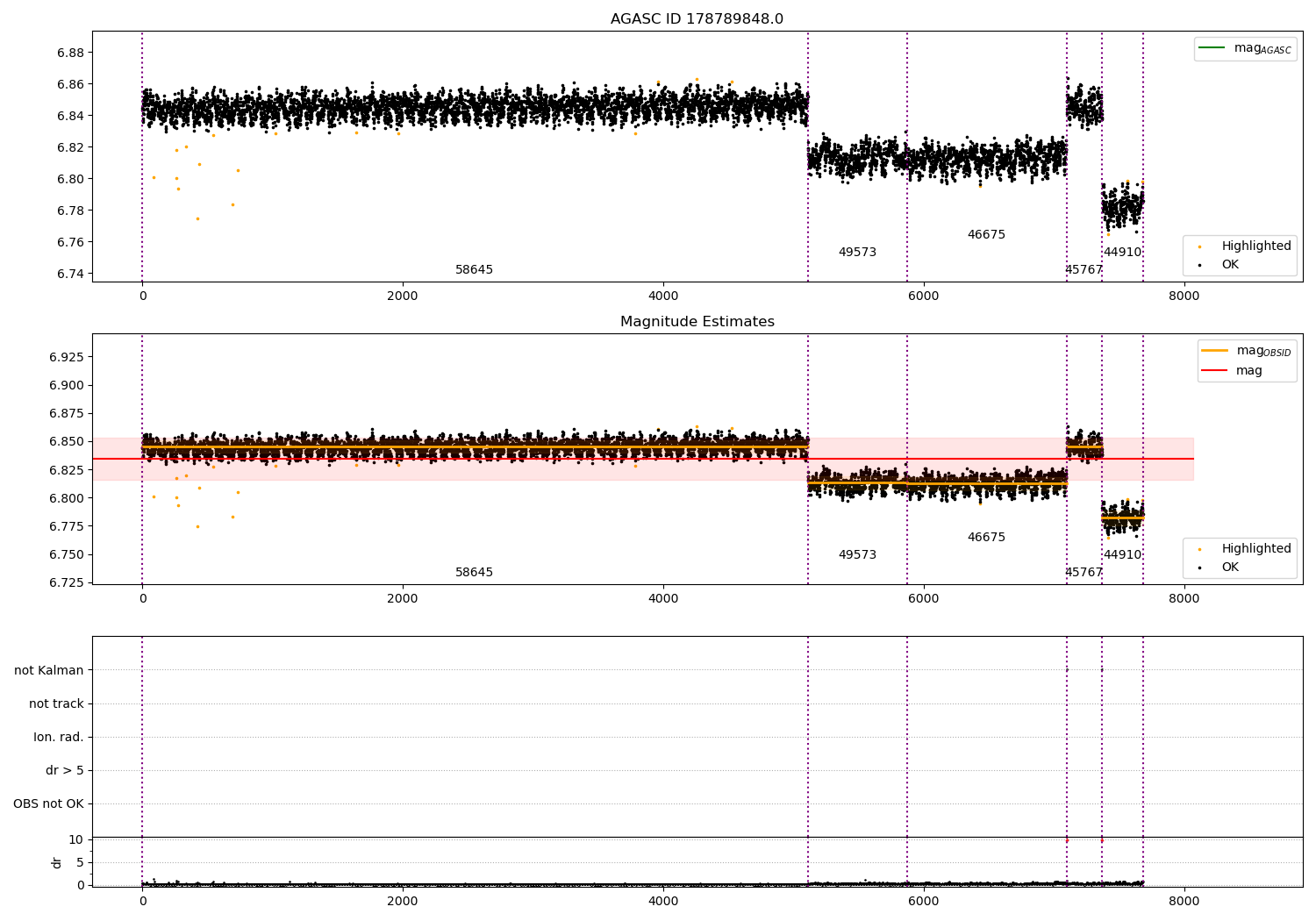Click obsid label 49573 in the top plot
The width and height of the screenshot is (1316, 921).
point(857,253)
